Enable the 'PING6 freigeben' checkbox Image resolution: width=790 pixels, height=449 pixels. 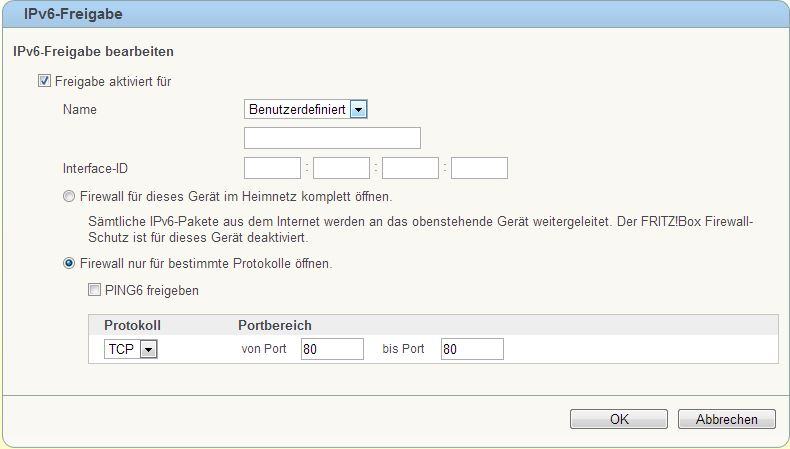94,290
